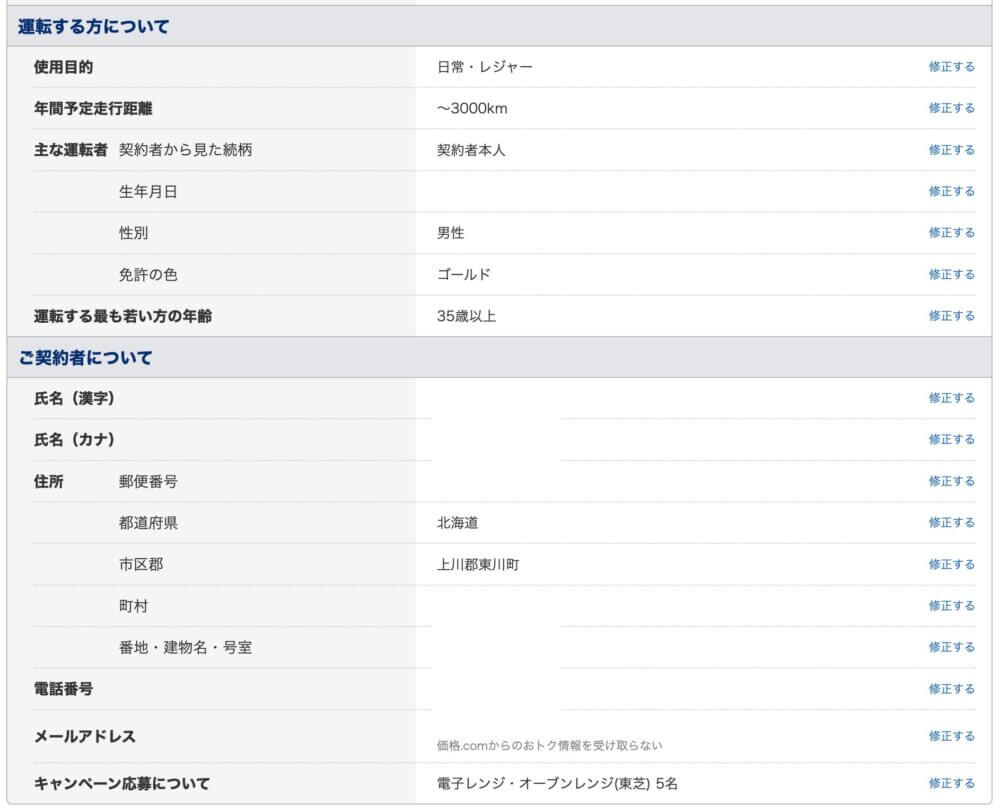Edit キャンペーン応募について with 修正する

951,783
